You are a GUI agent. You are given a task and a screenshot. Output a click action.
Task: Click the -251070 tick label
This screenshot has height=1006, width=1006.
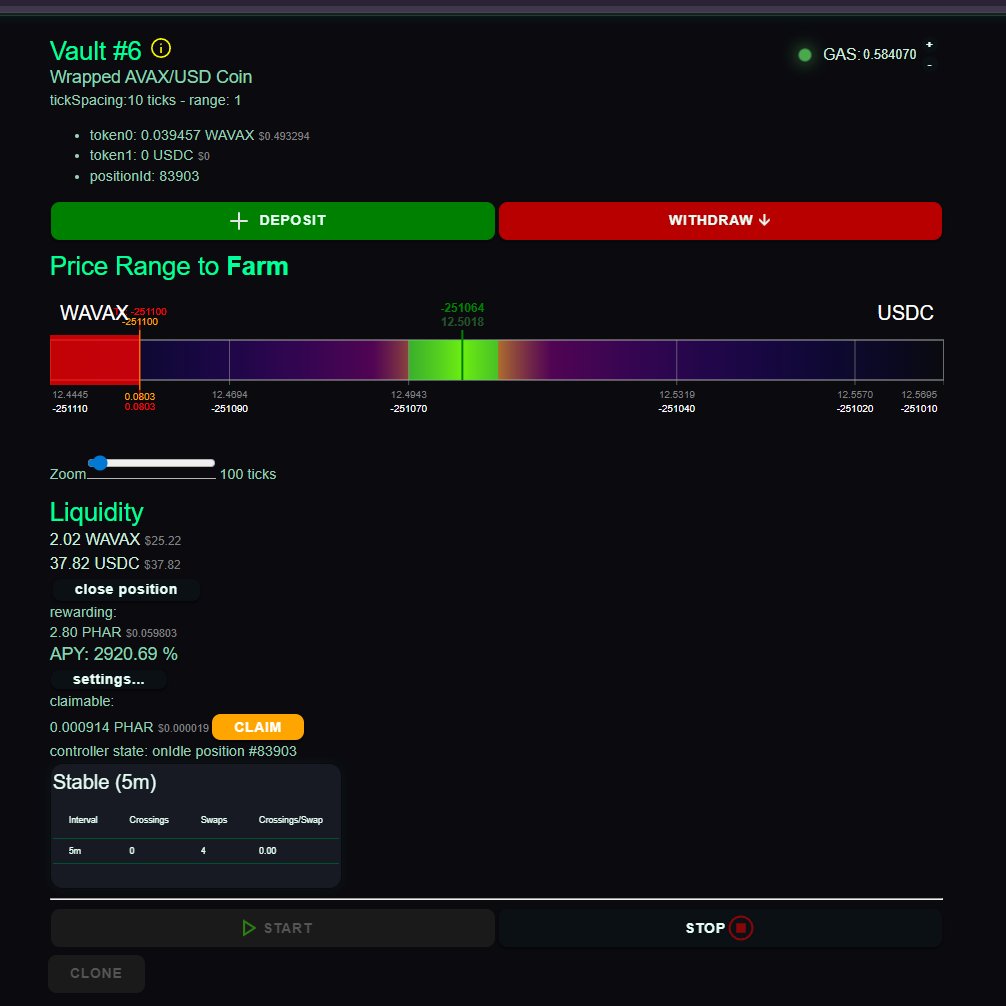[409, 409]
